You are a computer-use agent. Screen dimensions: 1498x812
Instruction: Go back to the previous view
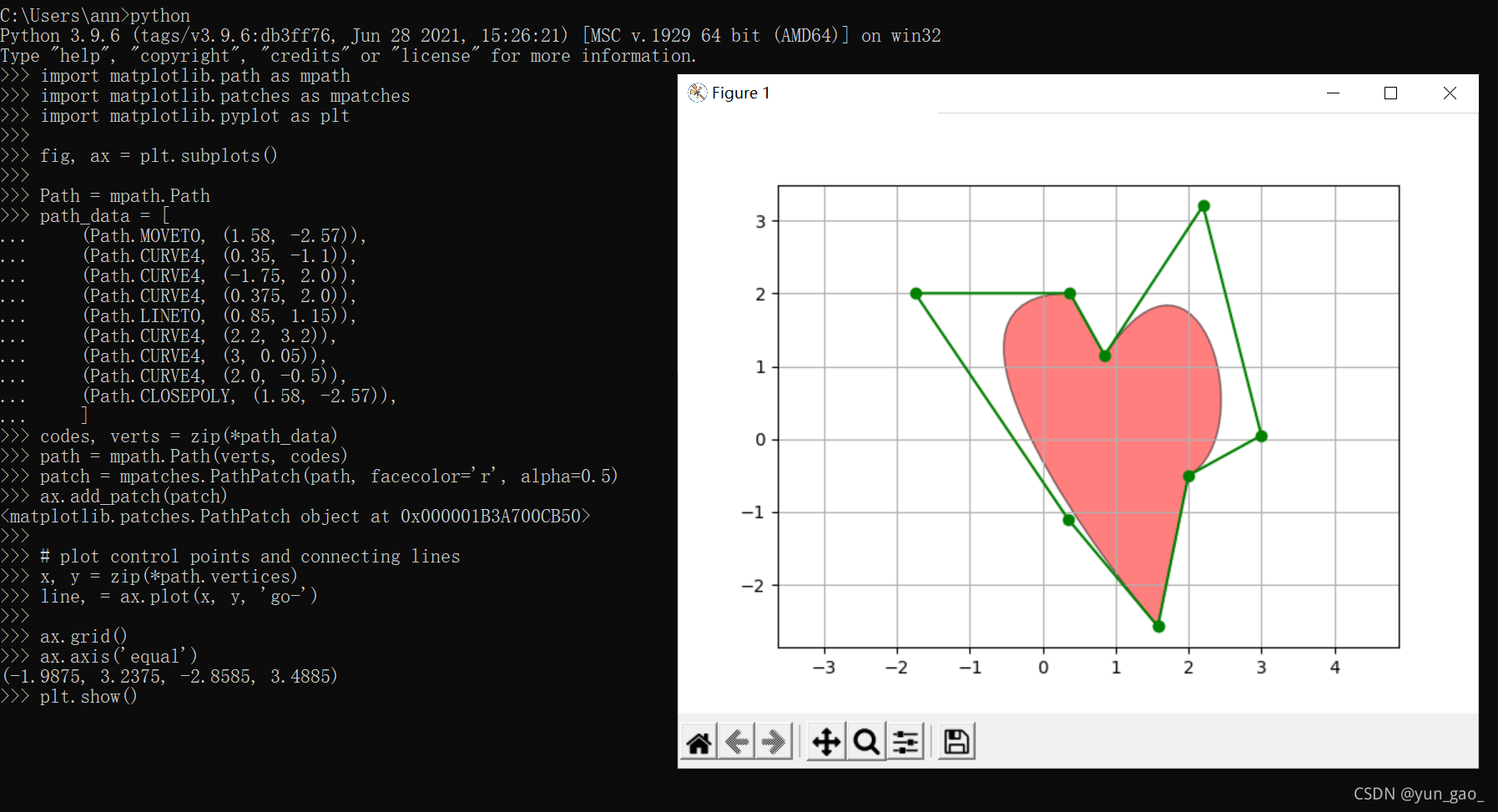(x=737, y=741)
